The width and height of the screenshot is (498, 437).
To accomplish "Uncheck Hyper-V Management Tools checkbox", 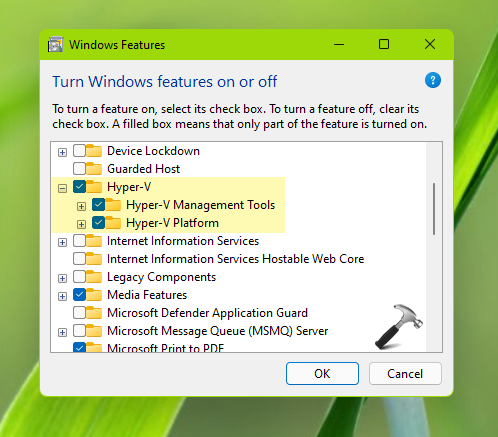I will click(99, 205).
